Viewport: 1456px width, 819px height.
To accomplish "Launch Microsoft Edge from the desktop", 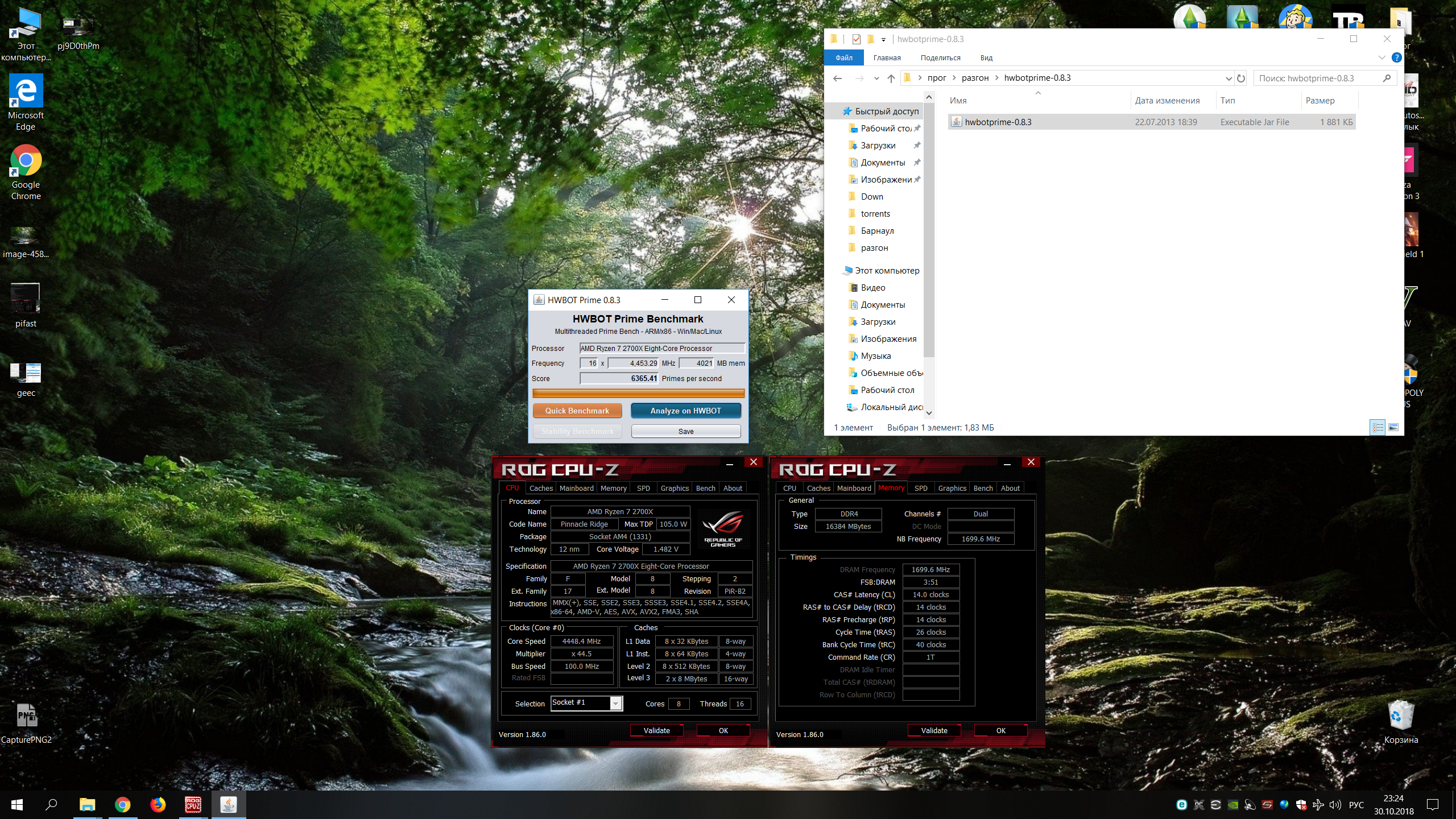I will 26,103.
